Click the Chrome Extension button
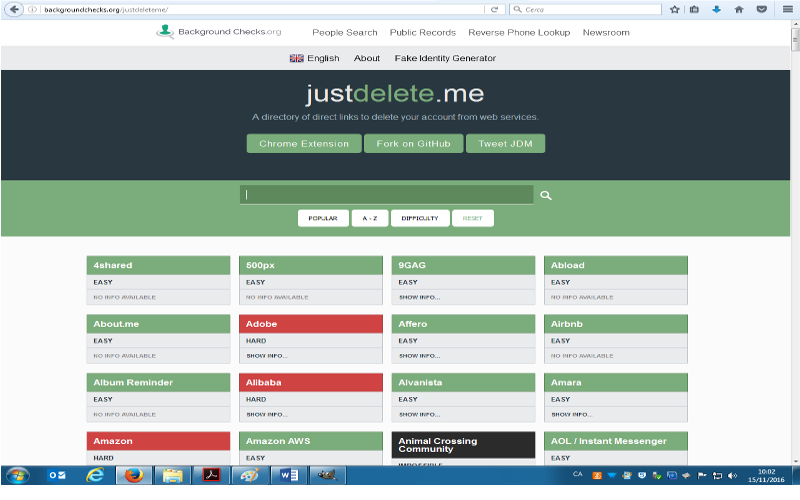Viewport: 800px width, 500px height. pyautogui.click(x=304, y=144)
